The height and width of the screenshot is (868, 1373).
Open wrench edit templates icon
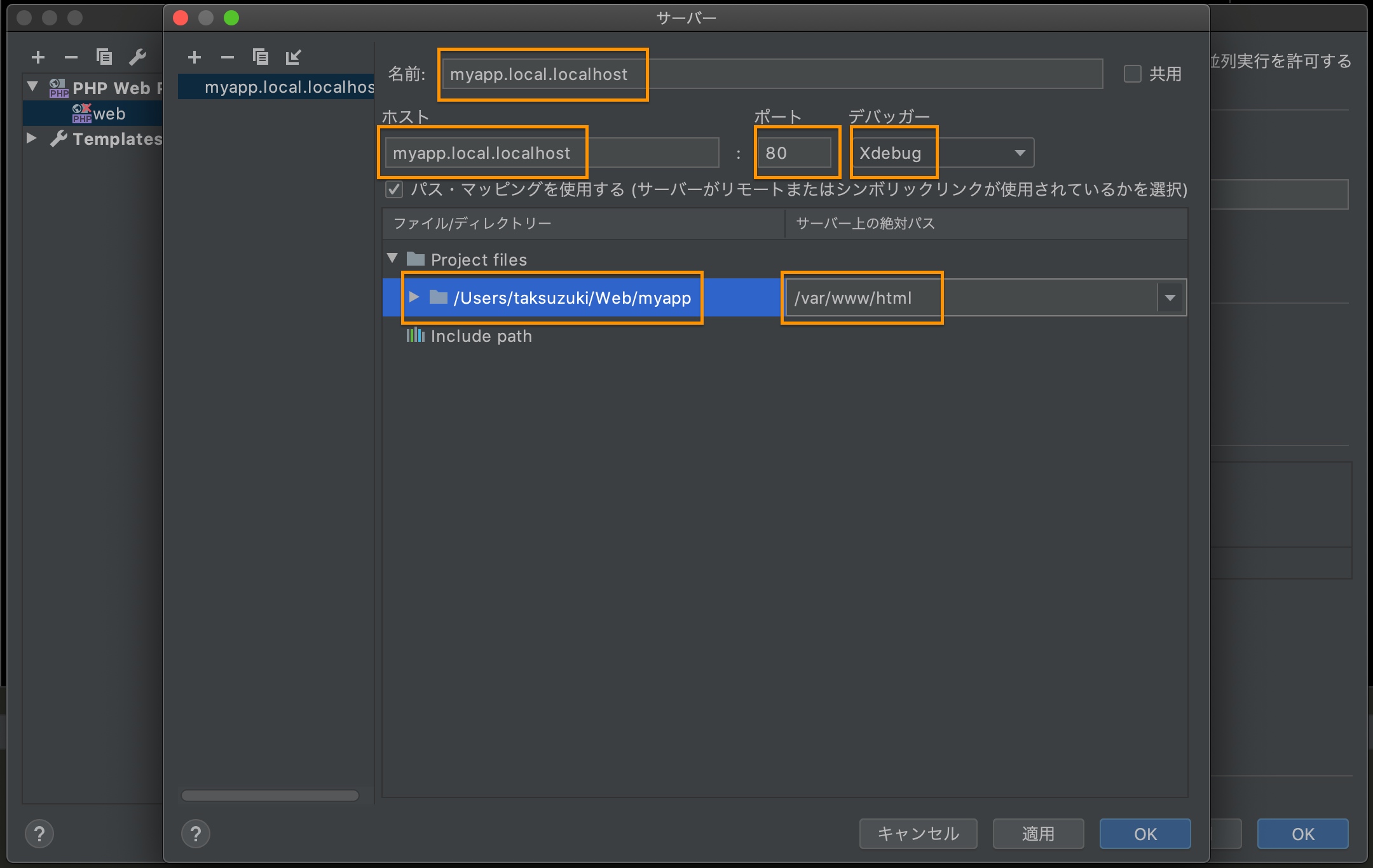tap(137, 57)
